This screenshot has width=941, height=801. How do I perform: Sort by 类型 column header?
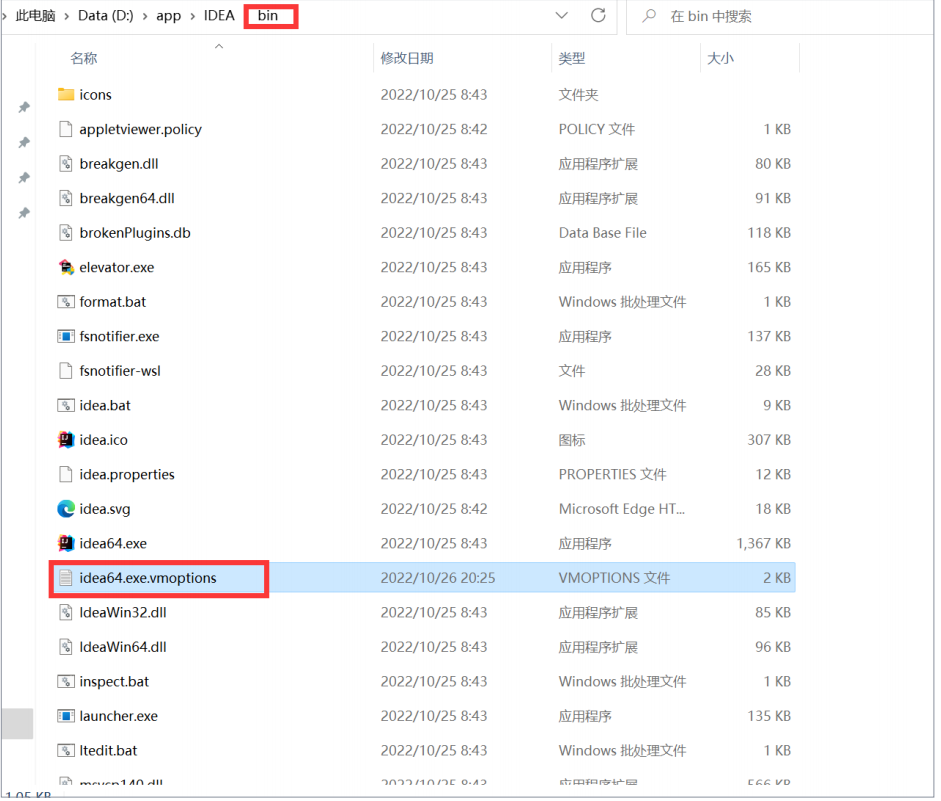click(571, 58)
